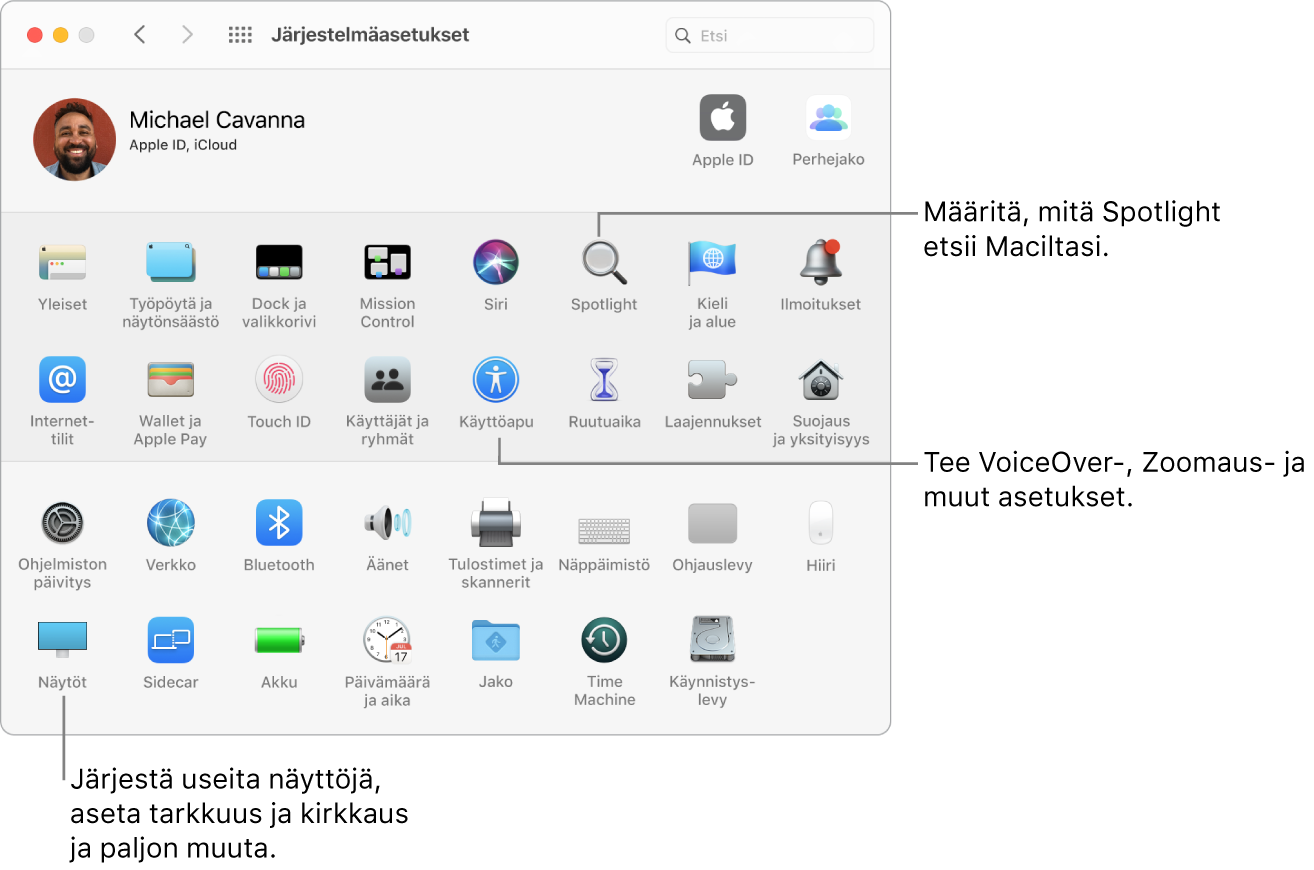Open Hiiri mouse settings
The height and width of the screenshot is (870, 1314).
(820, 523)
